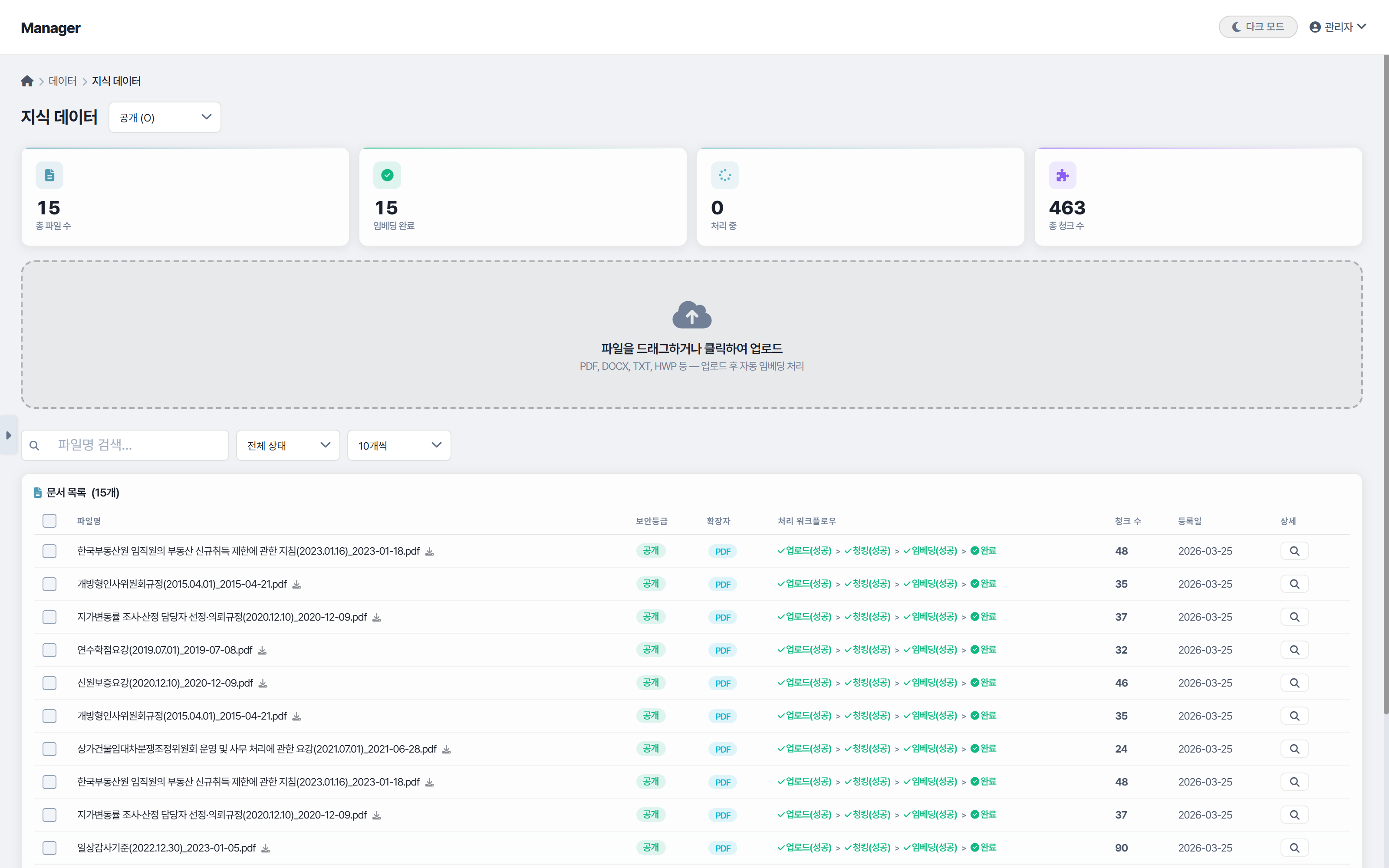Toggle the select-all checkbox in table header

click(x=49, y=521)
